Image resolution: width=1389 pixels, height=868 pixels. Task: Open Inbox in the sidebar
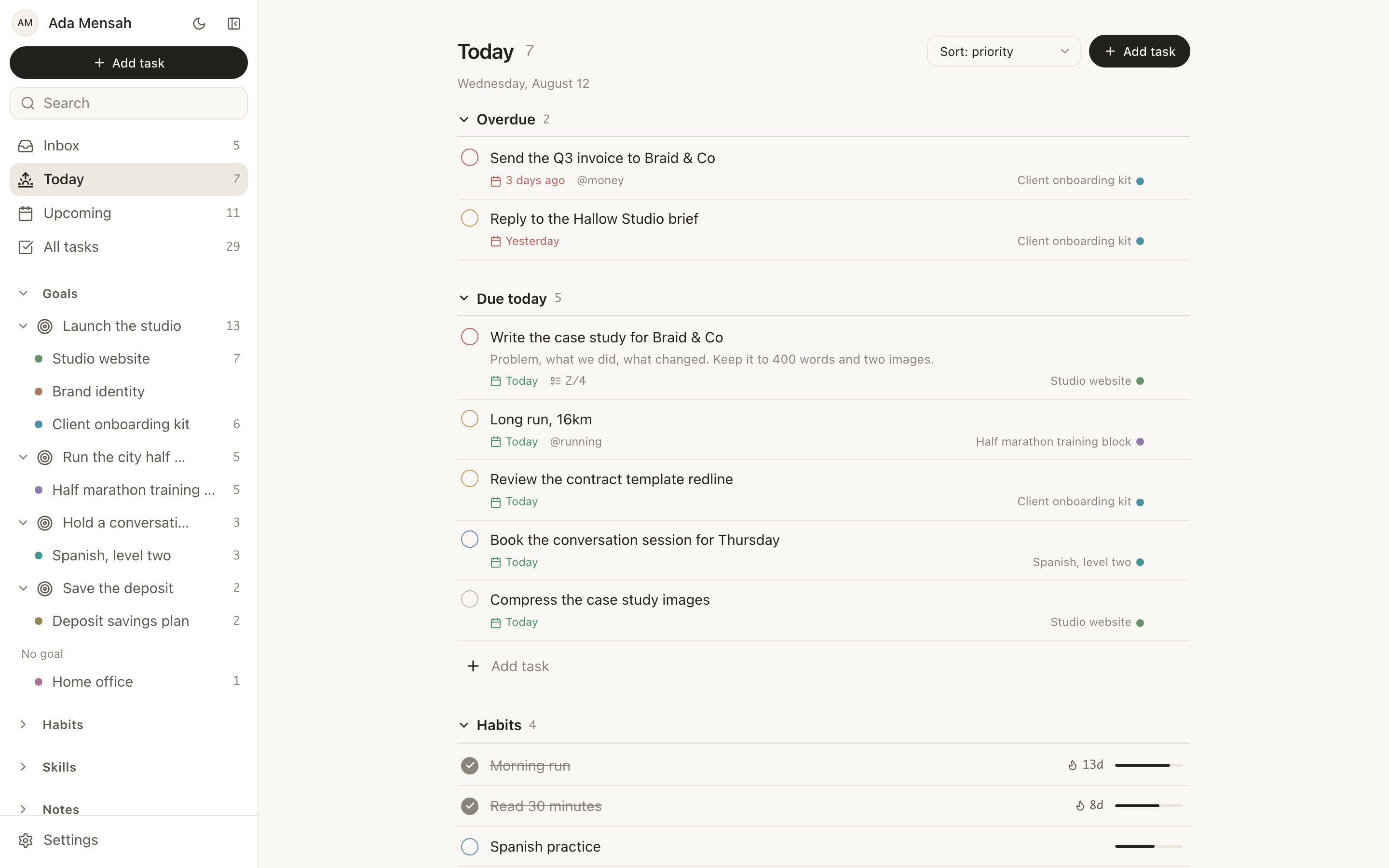(129, 146)
